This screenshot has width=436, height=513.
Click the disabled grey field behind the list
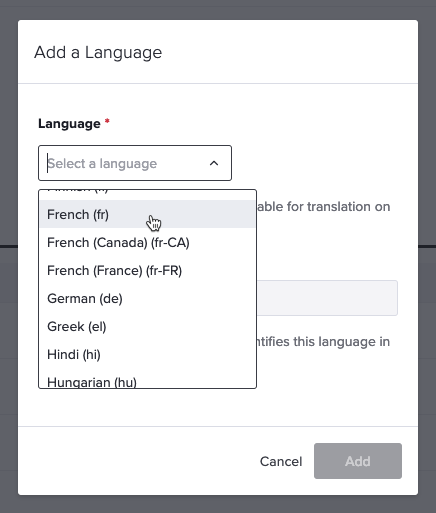tap(327, 298)
